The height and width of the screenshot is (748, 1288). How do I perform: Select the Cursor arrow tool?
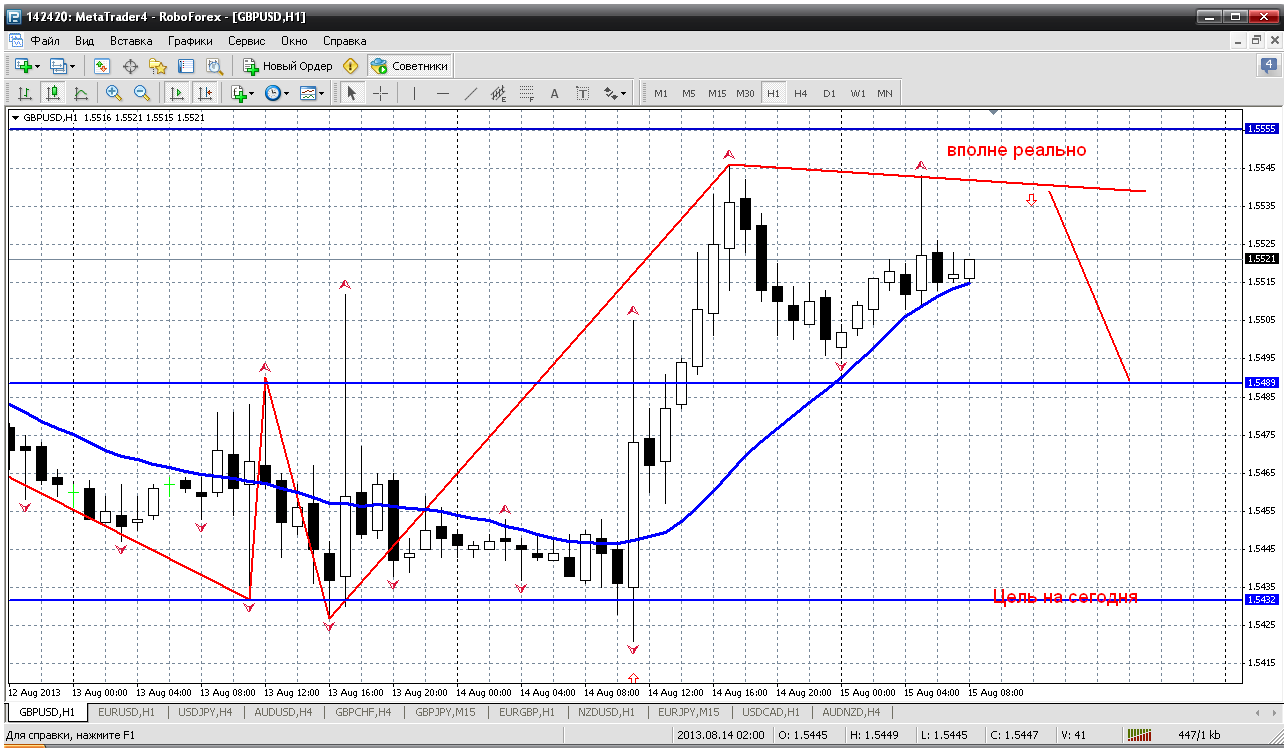pyautogui.click(x=351, y=93)
